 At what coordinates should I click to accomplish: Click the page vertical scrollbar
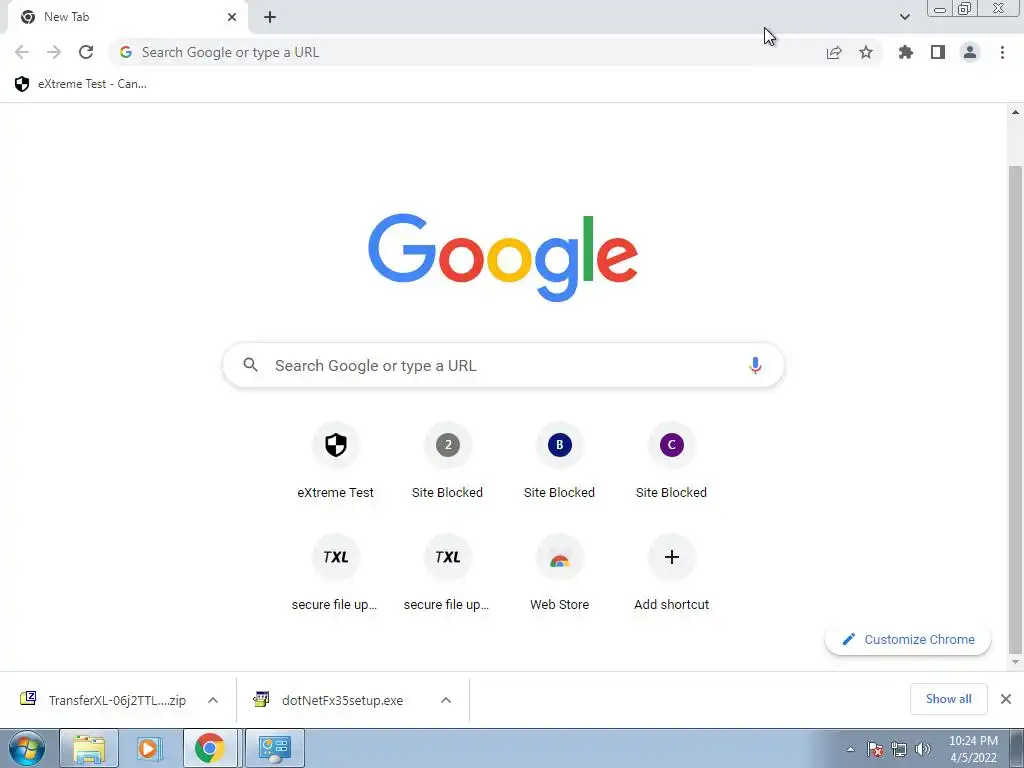tap(1015, 408)
